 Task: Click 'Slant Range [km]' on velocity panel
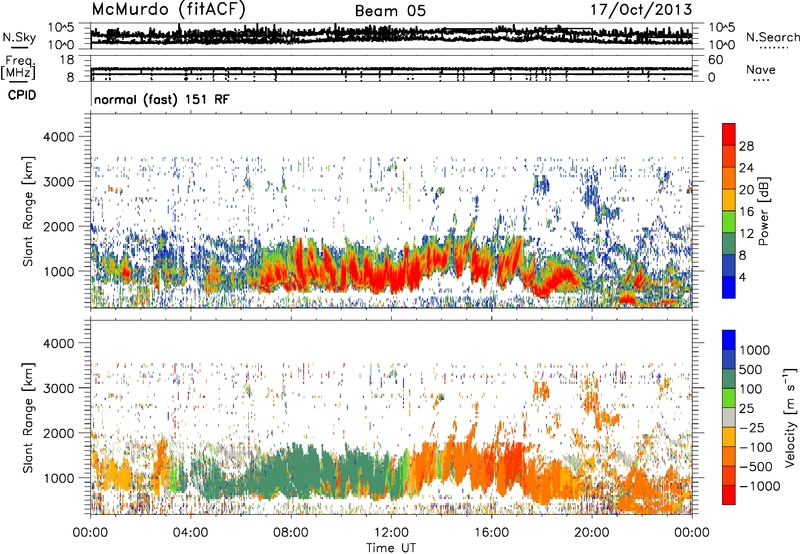28,417
